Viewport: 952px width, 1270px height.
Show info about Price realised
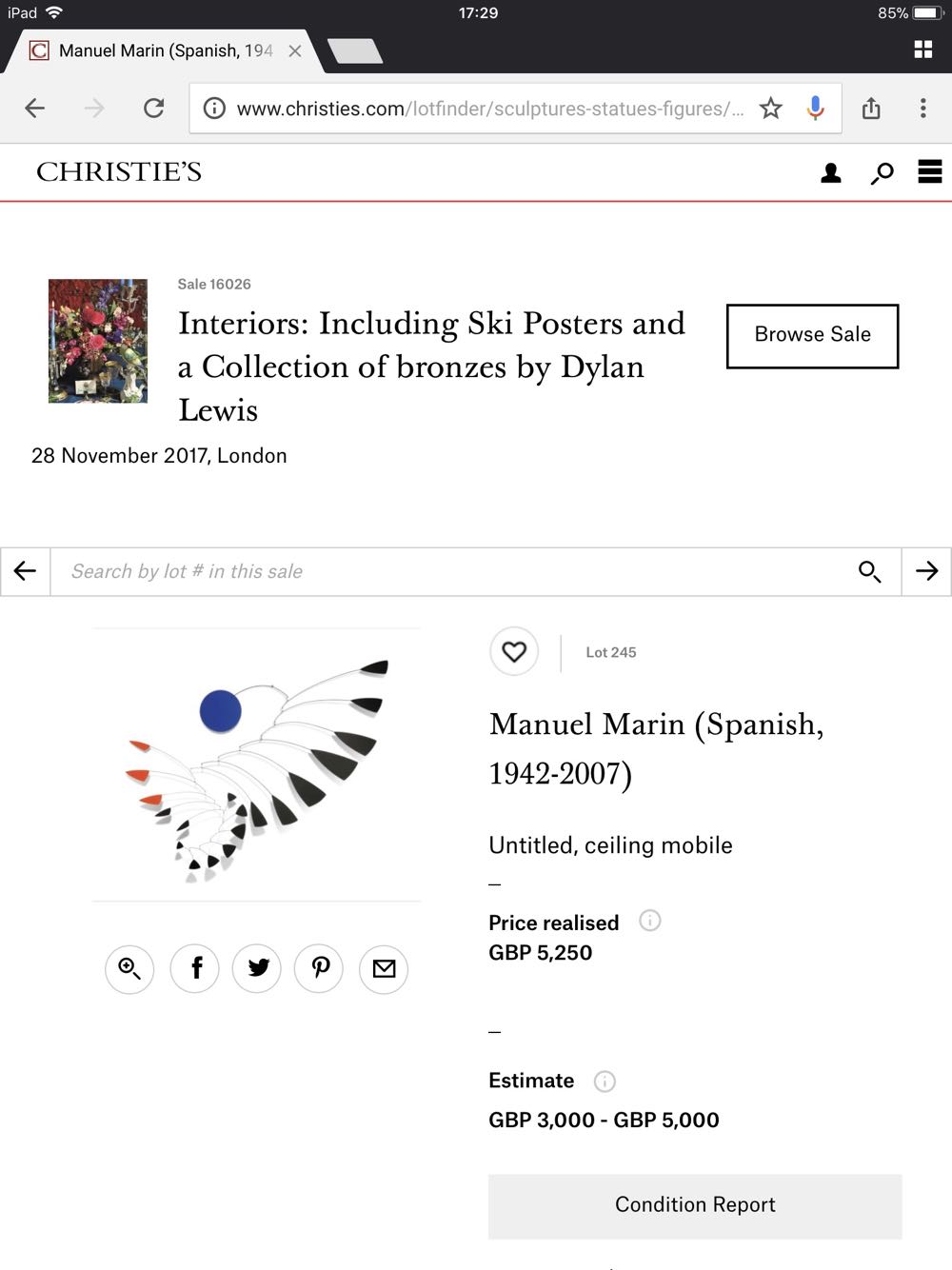(x=650, y=921)
